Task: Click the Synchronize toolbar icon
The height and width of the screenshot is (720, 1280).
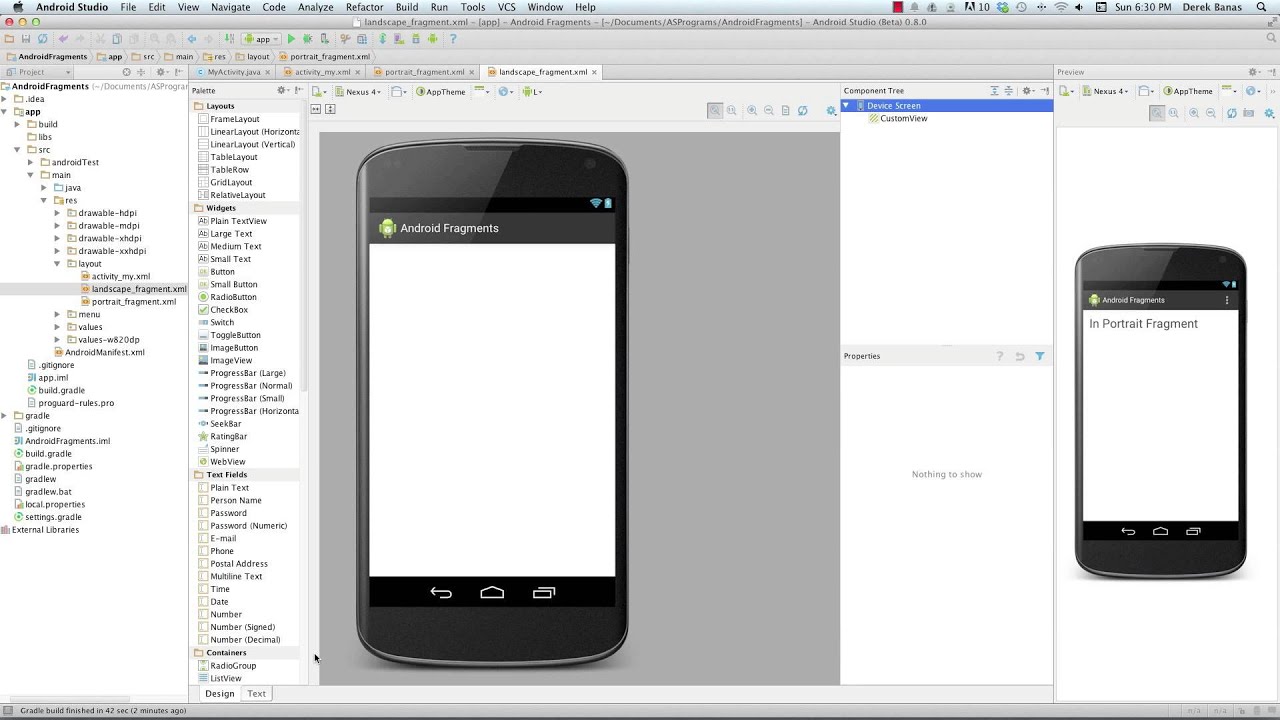Action: pos(42,39)
